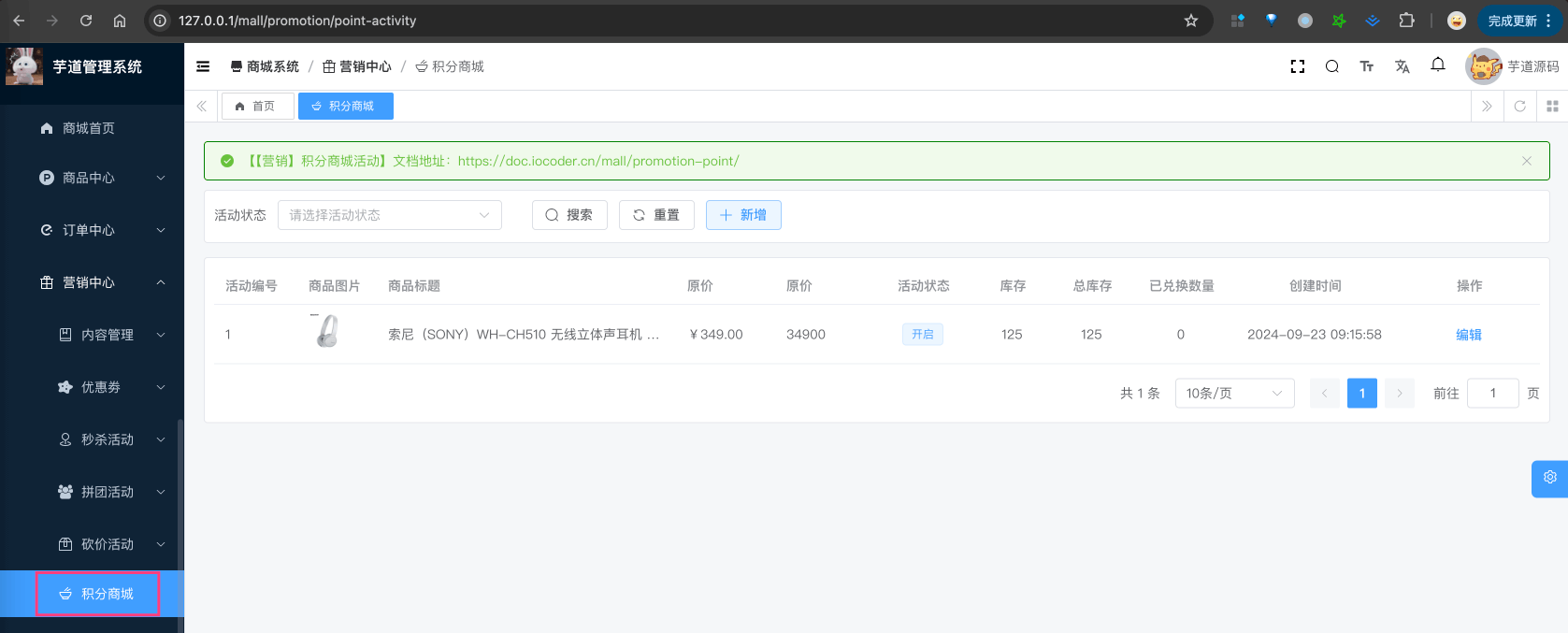Open the 活动状态 select dropdown
1568x633 pixels.
[389, 215]
